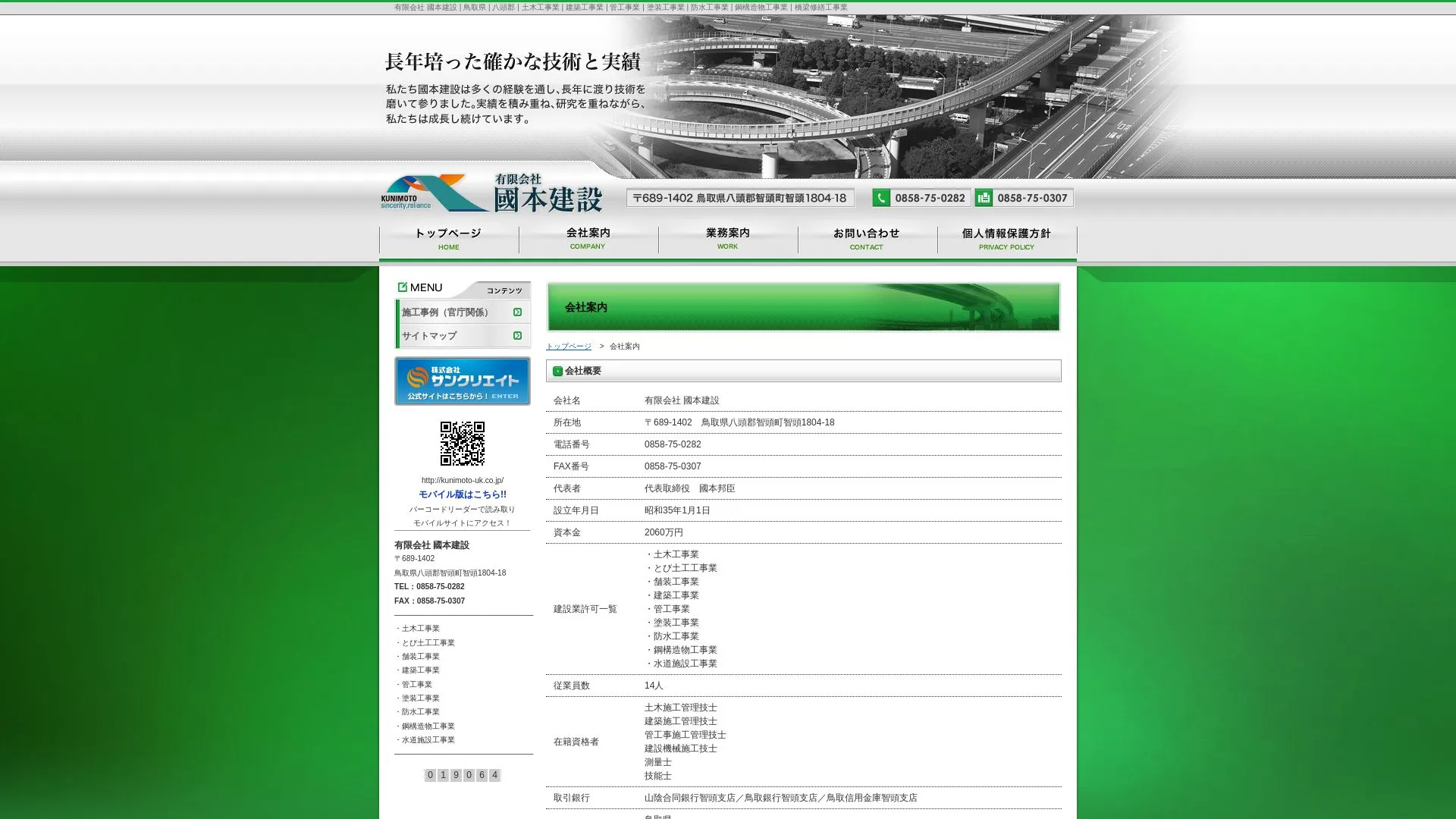Click the 建設業許可一覧 row label
The image size is (1456, 819).
(585, 609)
